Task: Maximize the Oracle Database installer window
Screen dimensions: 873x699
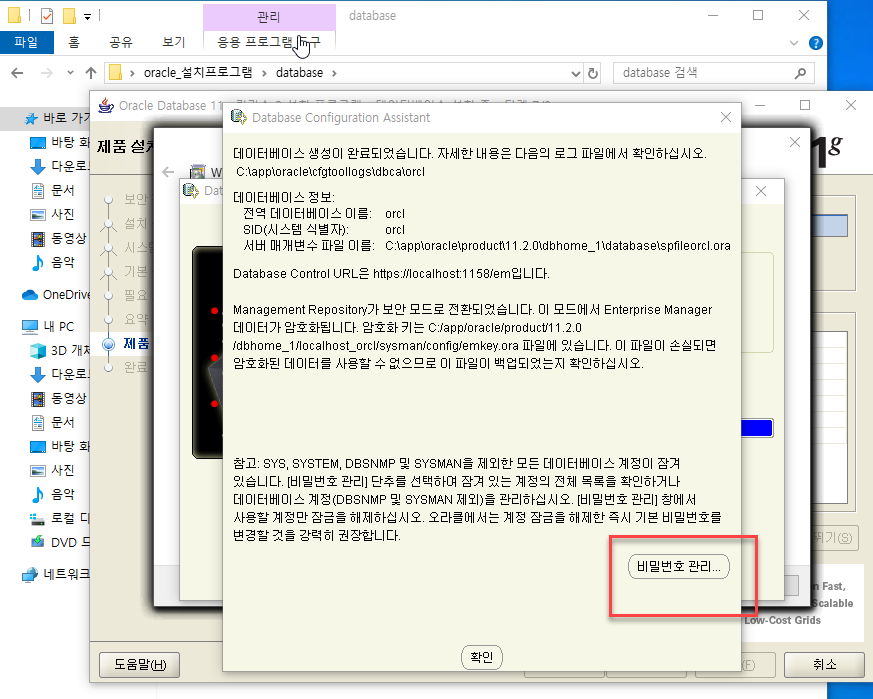Action: click(805, 105)
